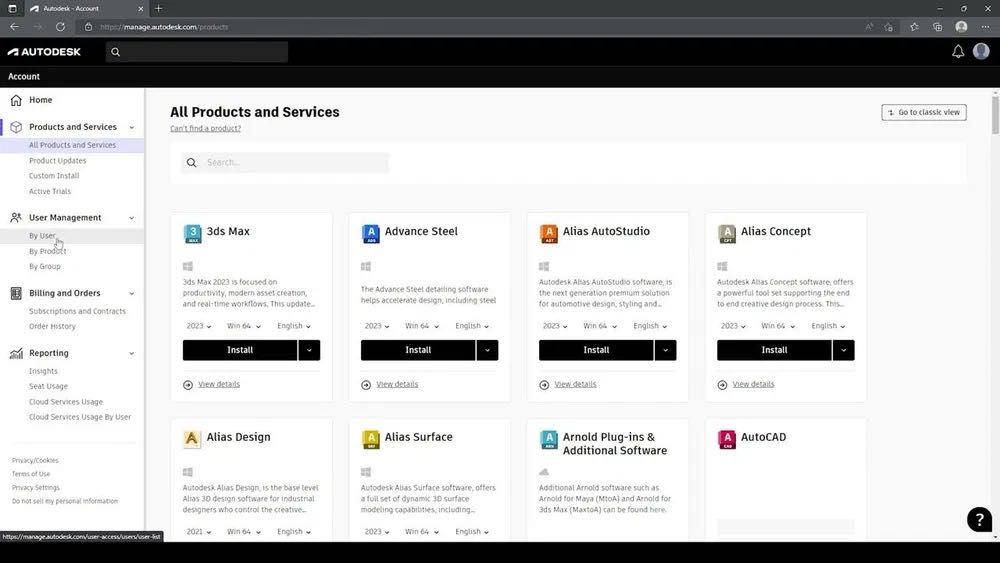This screenshot has width=1000, height=563.
Task: Click the Advance Steel product icon
Action: click(371, 234)
